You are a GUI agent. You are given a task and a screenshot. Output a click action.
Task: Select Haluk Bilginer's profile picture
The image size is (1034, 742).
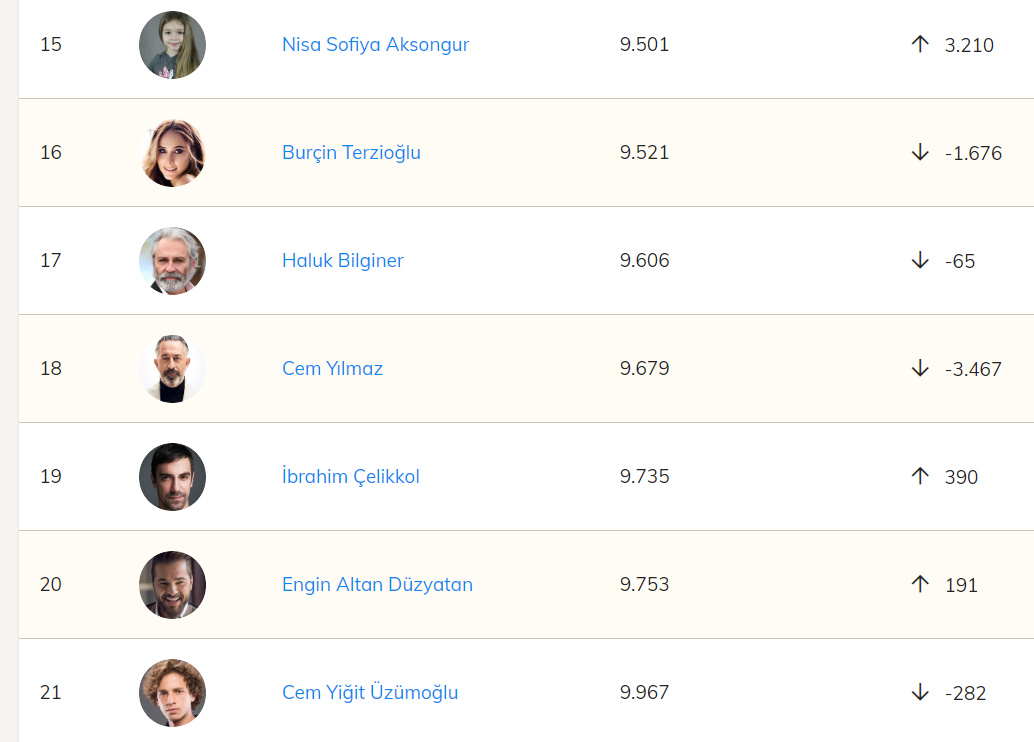point(172,261)
